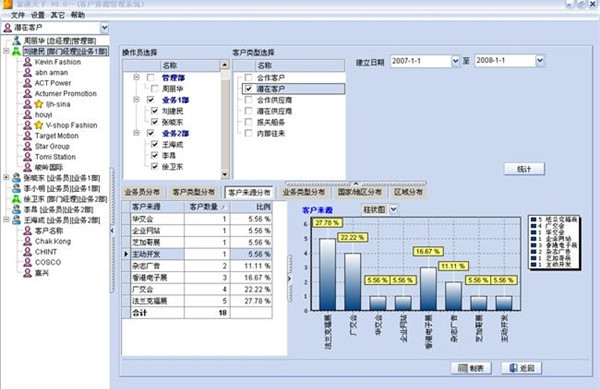Collapse the 业务2部 group in operator list

click(x=136, y=133)
